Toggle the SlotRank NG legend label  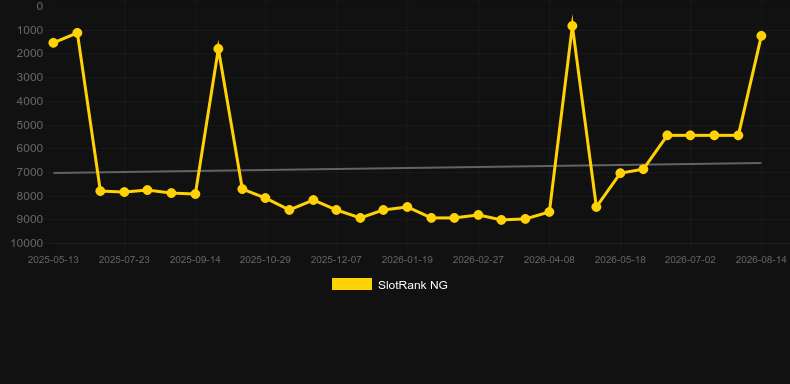(413, 285)
